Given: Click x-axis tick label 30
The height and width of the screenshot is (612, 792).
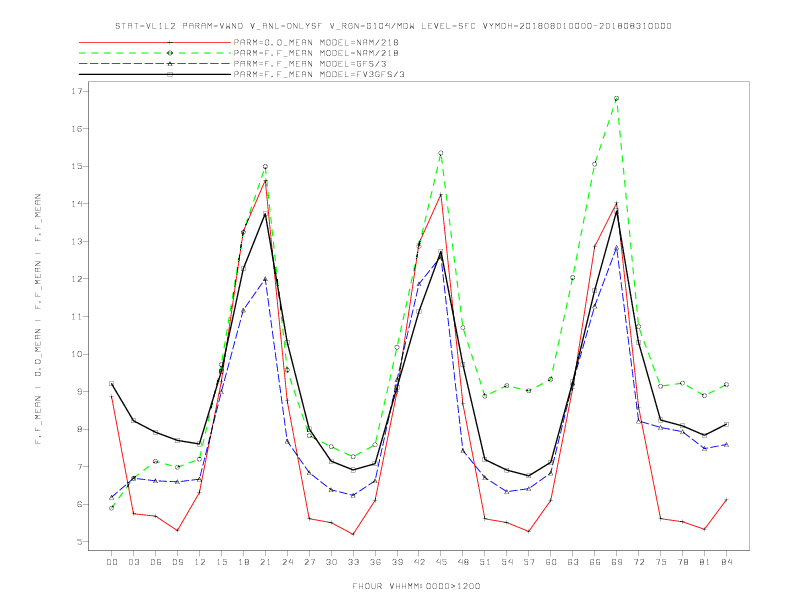Looking at the screenshot, I should point(331,562).
